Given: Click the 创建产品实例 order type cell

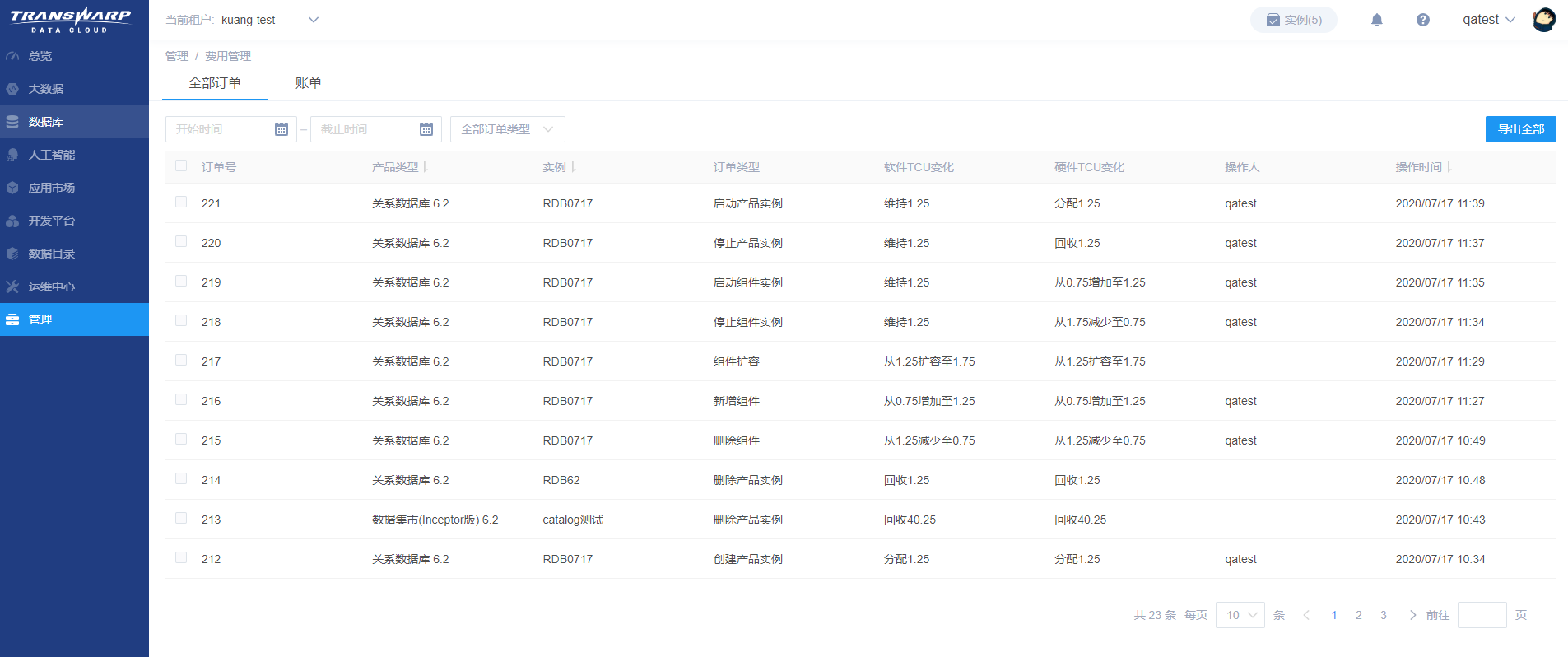Looking at the screenshot, I should pos(748,559).
